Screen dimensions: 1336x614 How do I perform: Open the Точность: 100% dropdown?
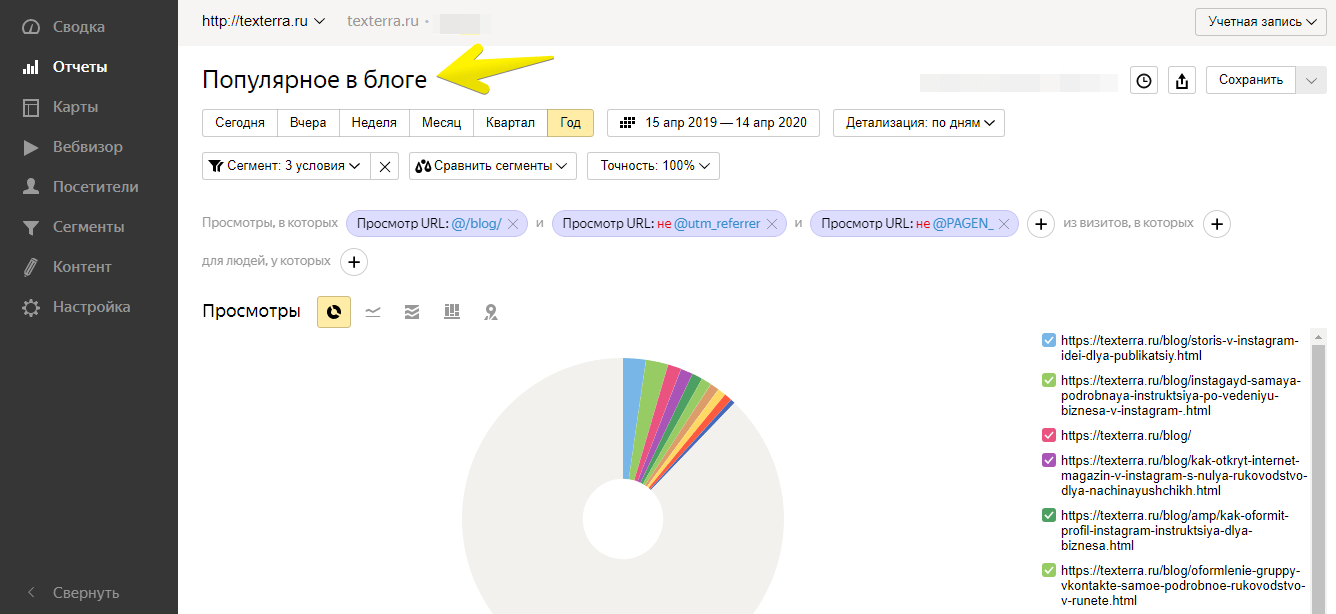coord(653,166)
